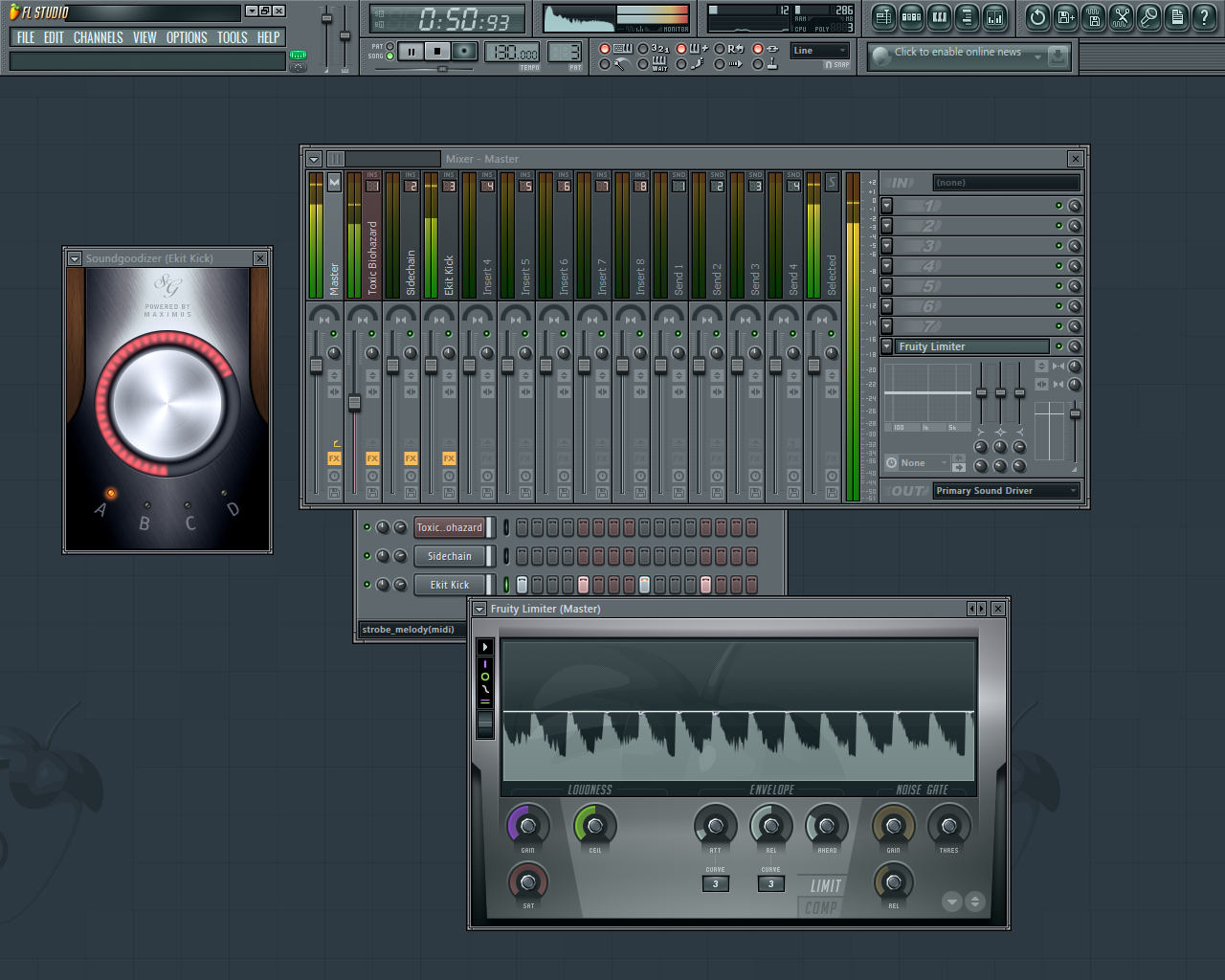Open help with the question mark icon

point(1204,17)
